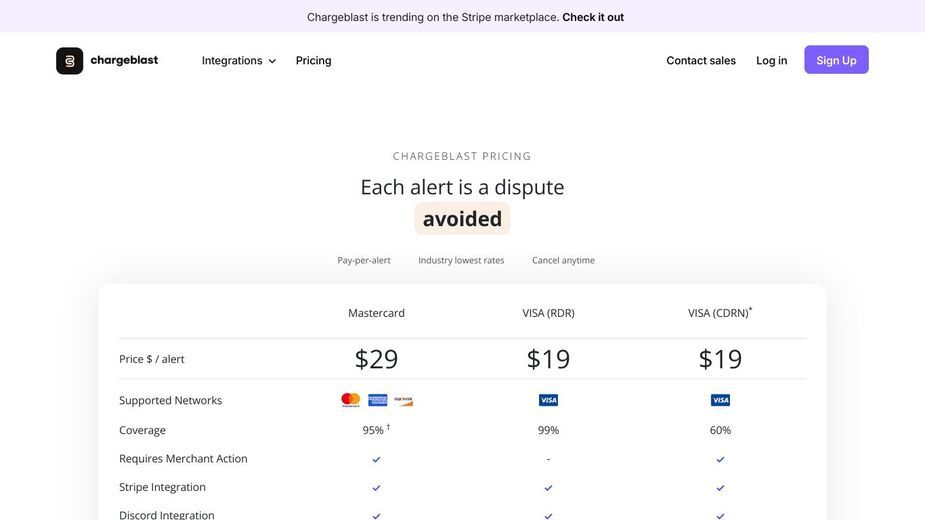Click Mastercard's Stripe Integration checkmark
925x520 pixels.
click(376, 488)
